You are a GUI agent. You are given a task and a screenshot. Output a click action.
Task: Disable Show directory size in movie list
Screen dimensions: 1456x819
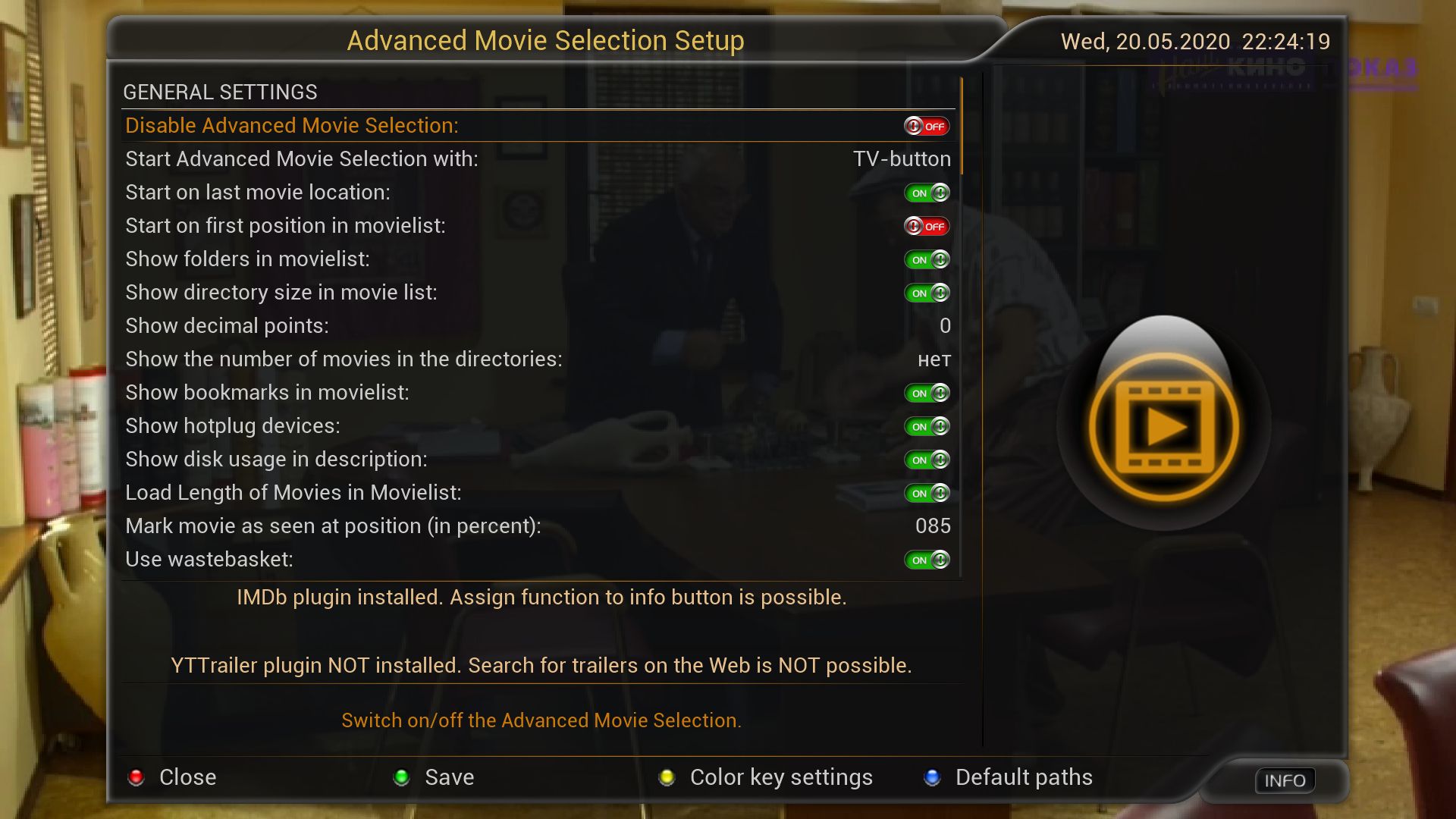click(x=927, y=293)
